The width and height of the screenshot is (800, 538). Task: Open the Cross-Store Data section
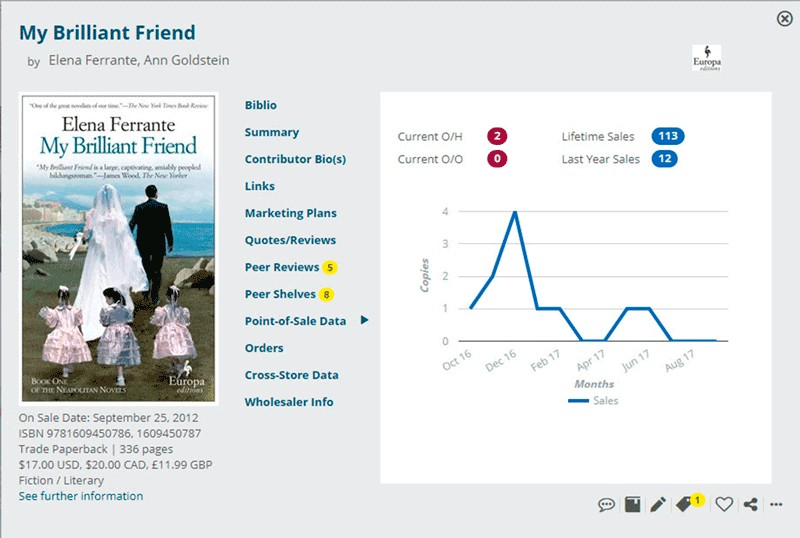point(291,375)
